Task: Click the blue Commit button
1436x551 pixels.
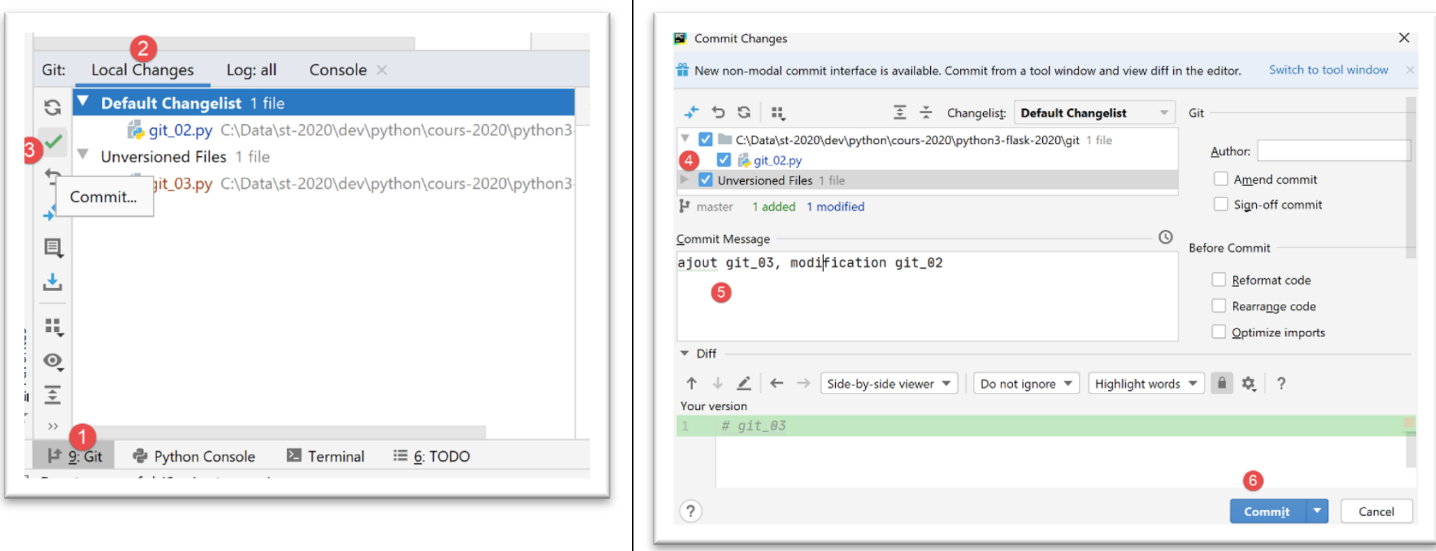Action: pos(1266,511)
